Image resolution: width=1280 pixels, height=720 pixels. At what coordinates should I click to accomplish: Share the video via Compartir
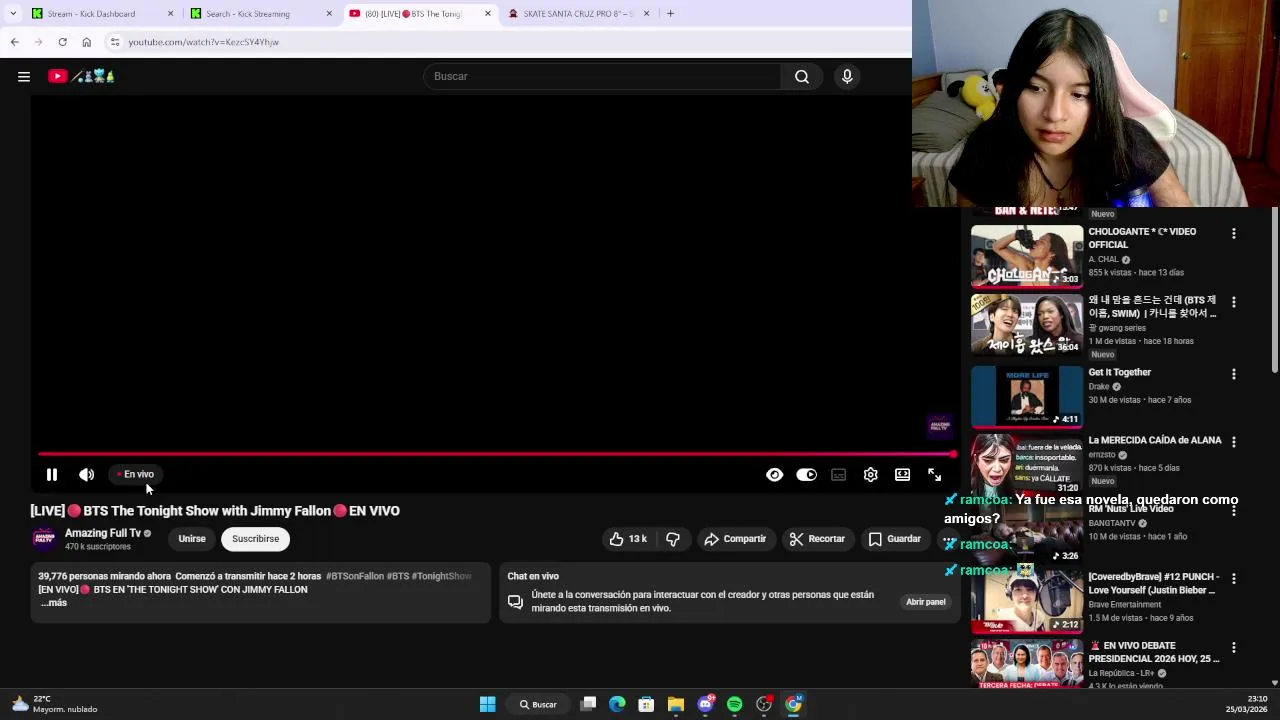tap(734, 539)
